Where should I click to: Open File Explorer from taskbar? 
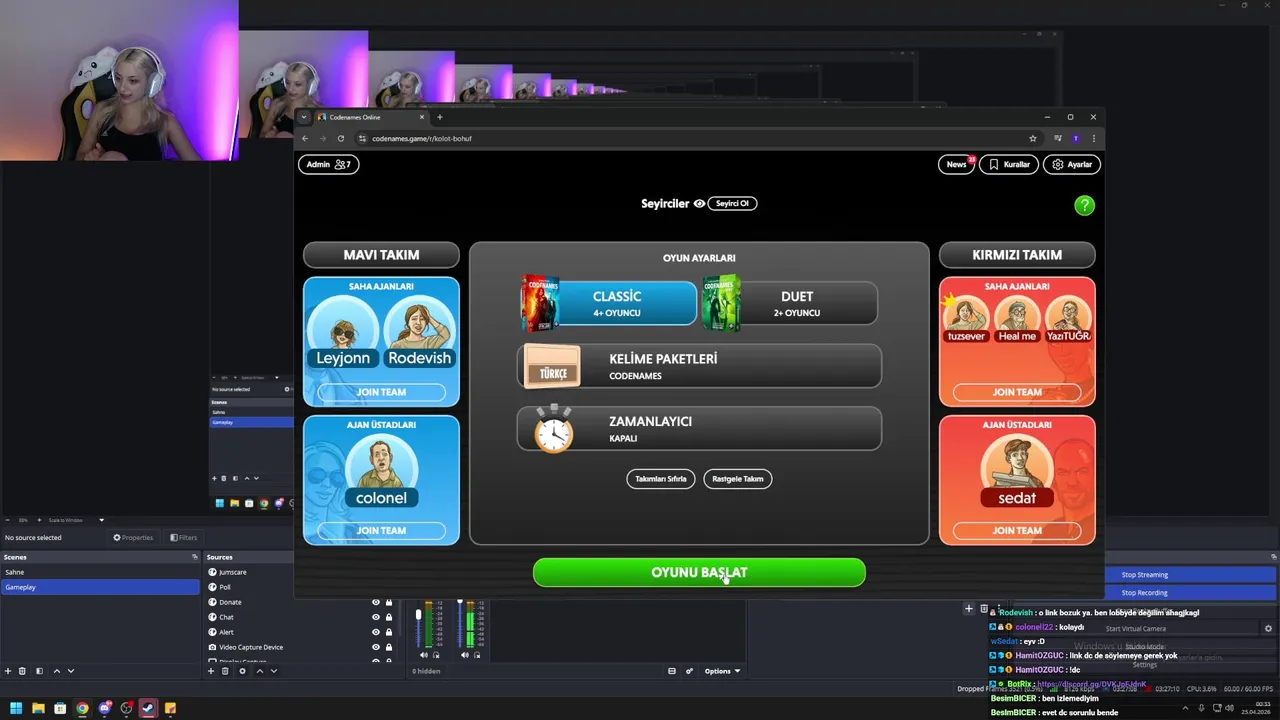pyautogui.click(x=38, y=708)
